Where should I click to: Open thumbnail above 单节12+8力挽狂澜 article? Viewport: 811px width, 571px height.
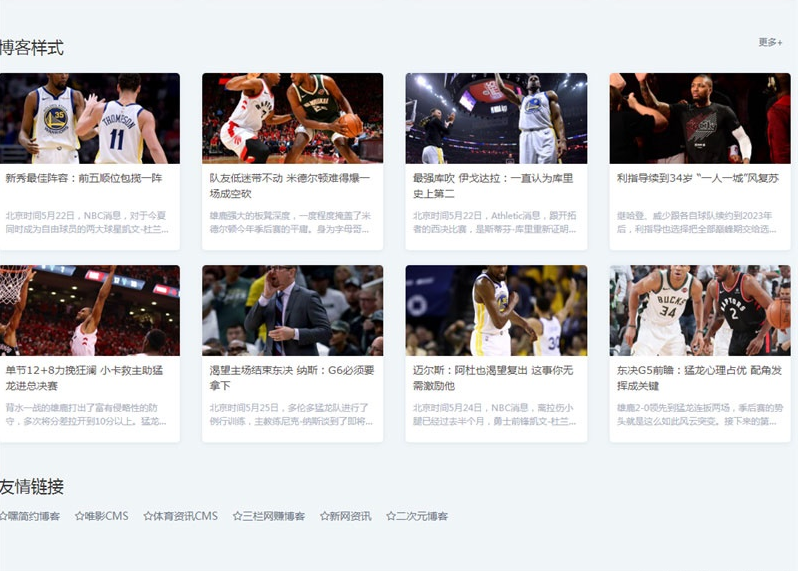90,310
